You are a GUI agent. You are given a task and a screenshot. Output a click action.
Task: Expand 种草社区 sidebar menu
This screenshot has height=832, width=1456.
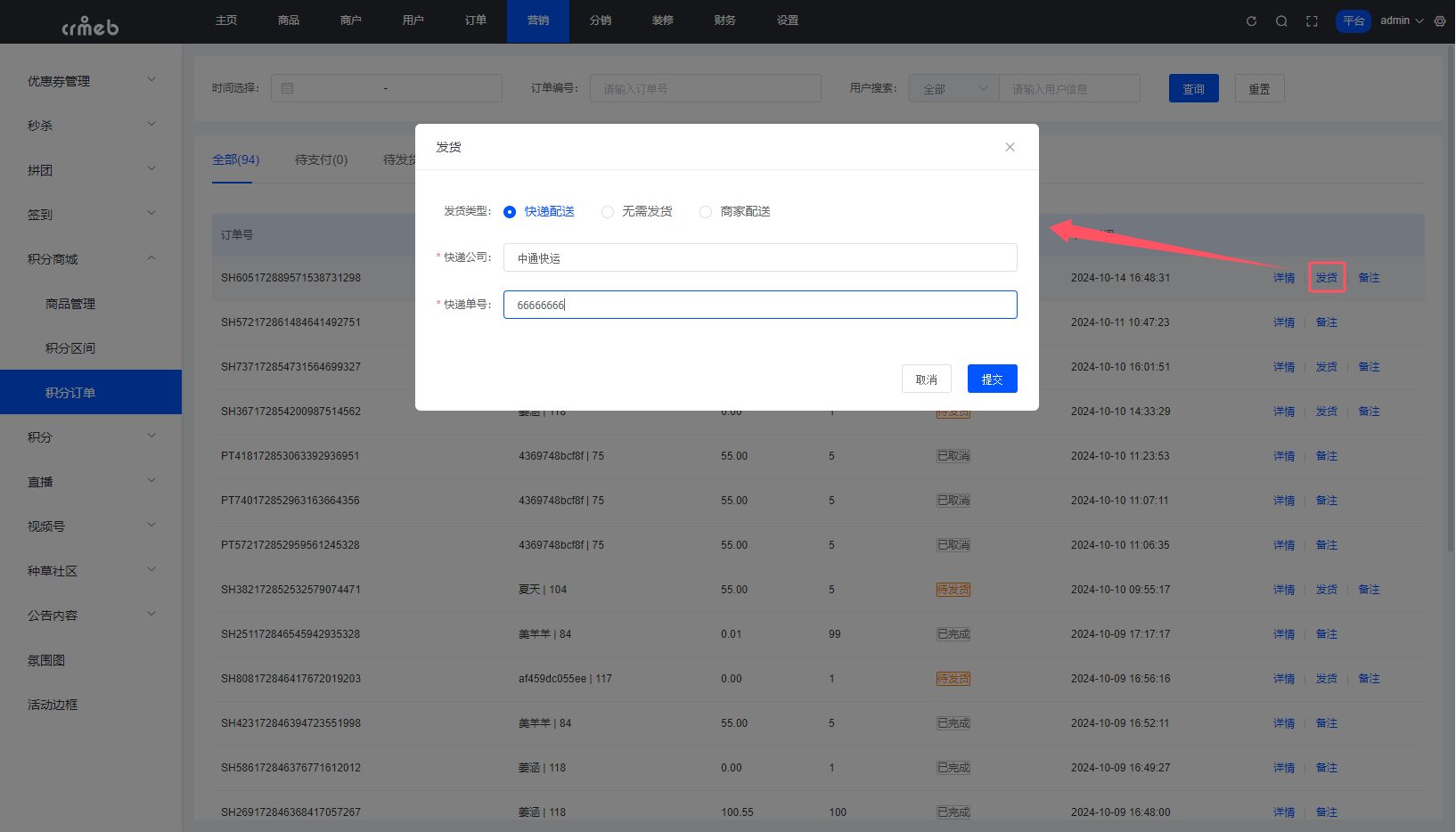coord(91,571)
